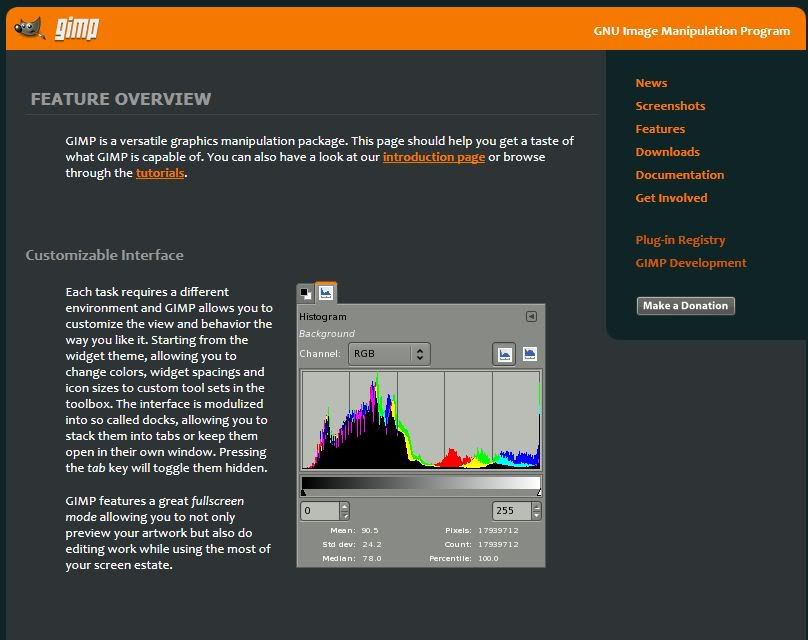Select the Histogram dock tab

pyautogui.click(x=326, y=293)
